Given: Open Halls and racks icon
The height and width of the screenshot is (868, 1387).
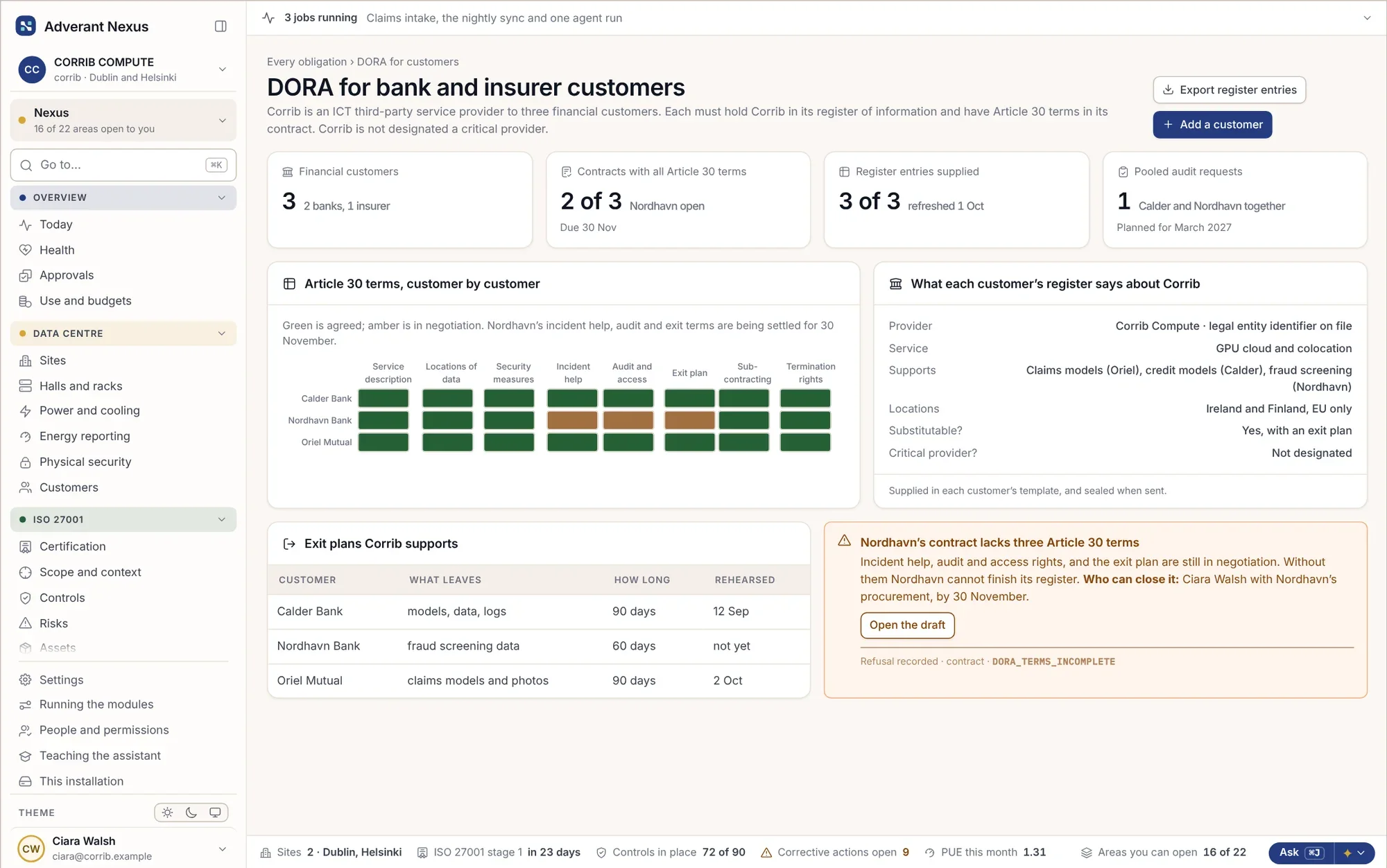Looking at the screenshot, I should point(26,386).
